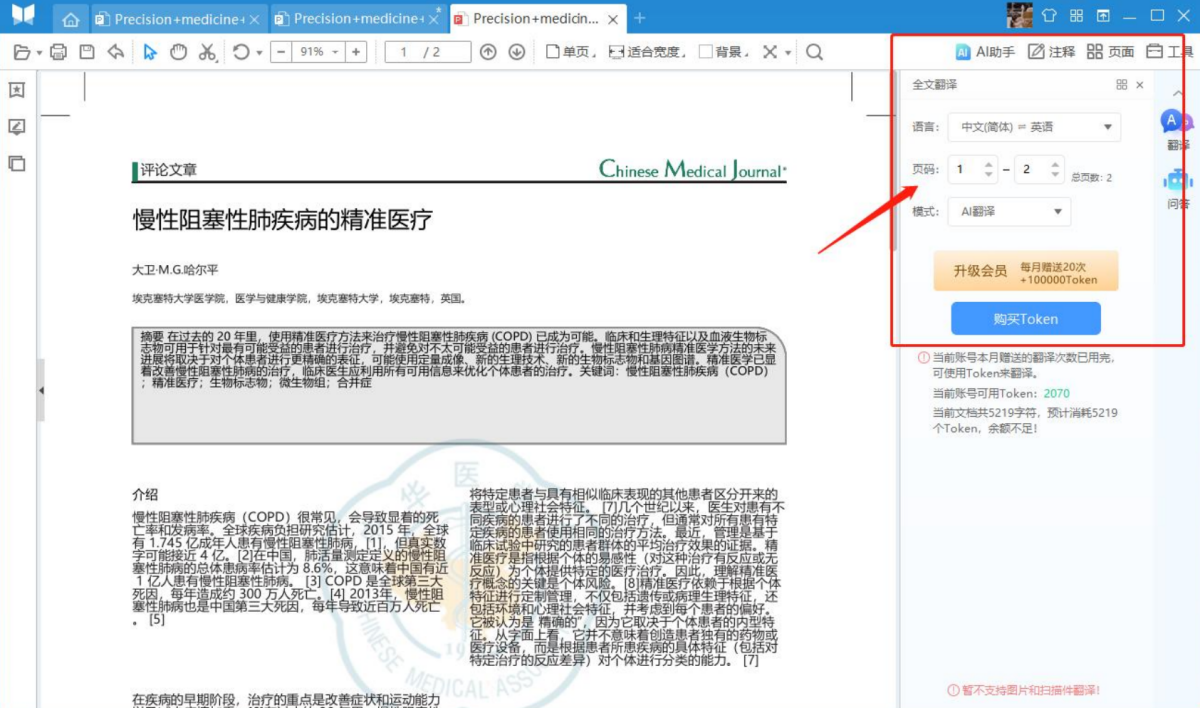This screenshot has height=708, width=1200.
Task: Click the document title 慢性阻塞性肺疾病的精准医疗
Action: point(283,219)
